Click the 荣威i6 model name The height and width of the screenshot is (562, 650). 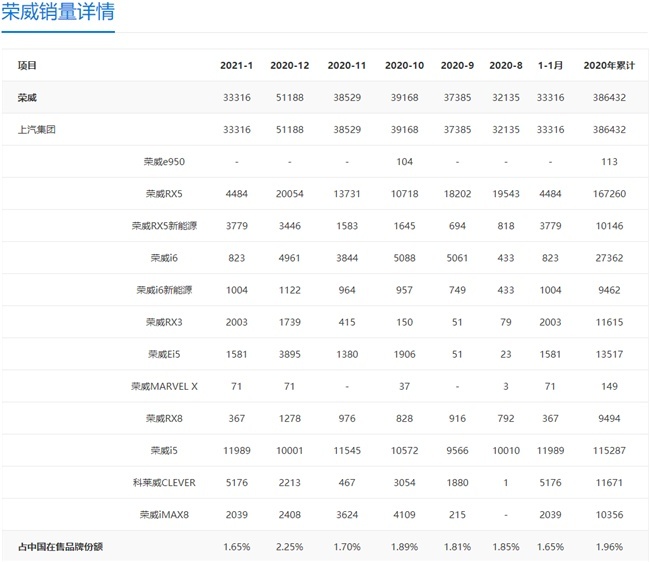coord(164,258)
